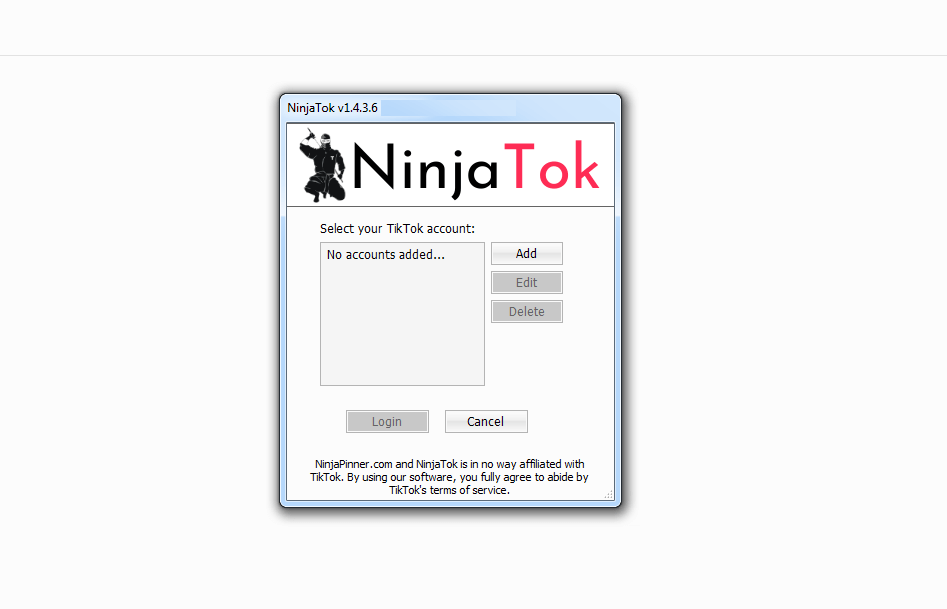The image size is (947, 609).
Task: Click the disabled Delete button
Action: (526, 311)
